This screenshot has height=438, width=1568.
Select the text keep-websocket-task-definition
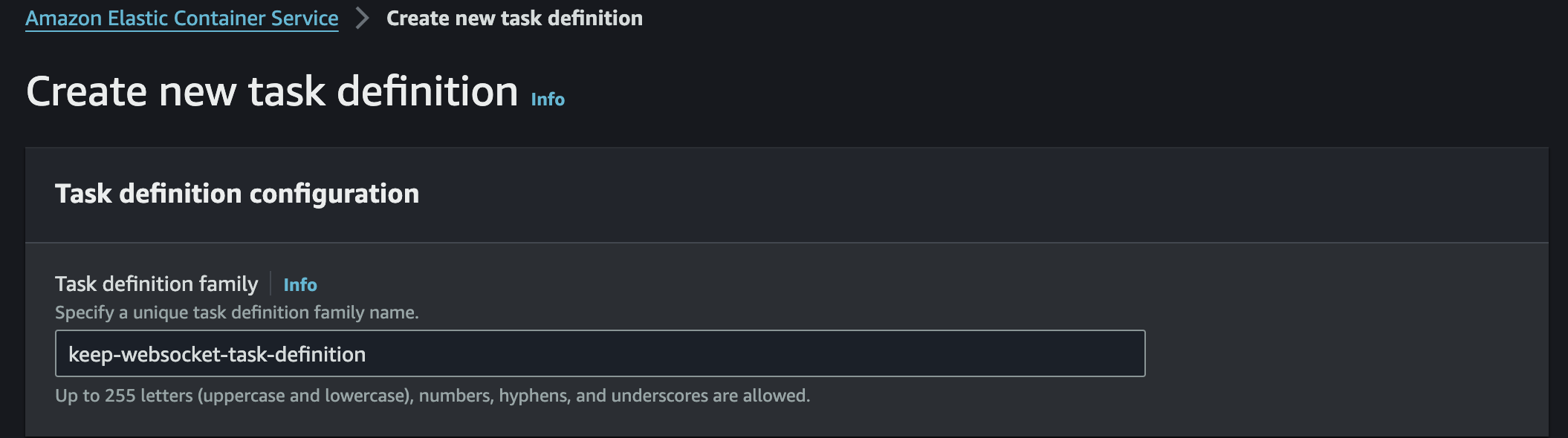pyautogui.click(x=216, y=355)
